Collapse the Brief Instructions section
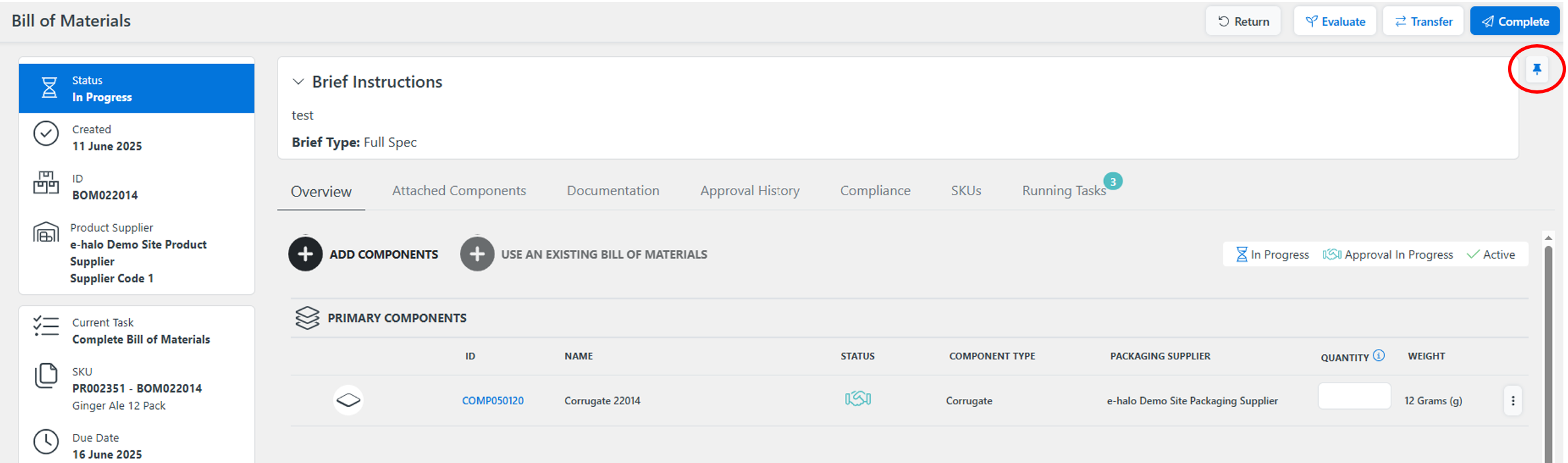The height and width of the screenshot is (463, 1568). 299,82
